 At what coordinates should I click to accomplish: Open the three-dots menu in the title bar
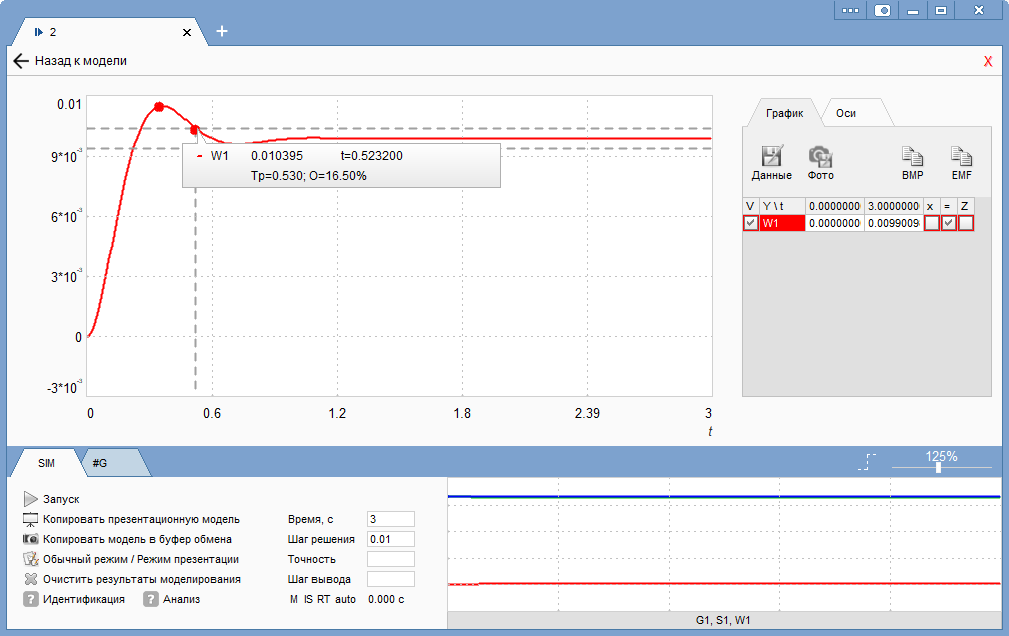click(850, 10)
